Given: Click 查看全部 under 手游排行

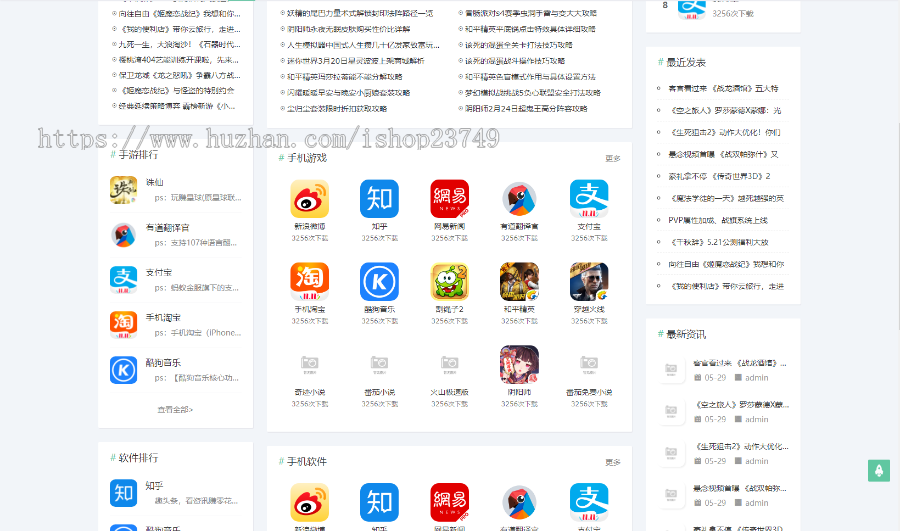Looking at the screenshot, I should pos(175,410).
